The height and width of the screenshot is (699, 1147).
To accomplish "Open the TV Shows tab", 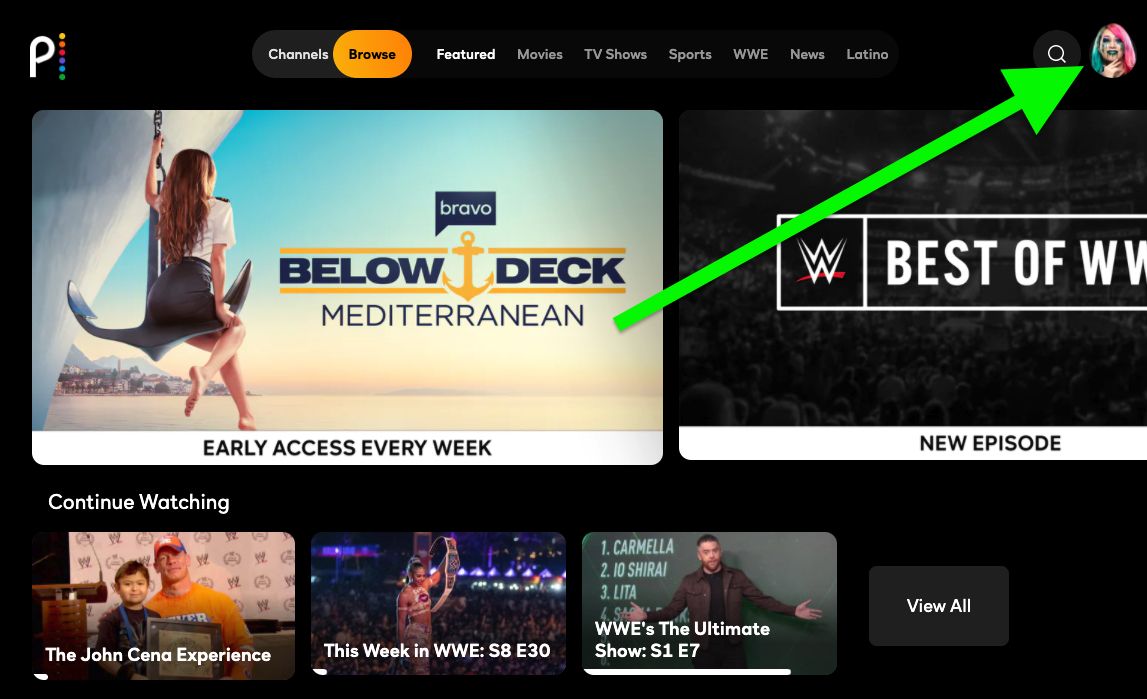I will pyautogui.click(x=615, y=54).
